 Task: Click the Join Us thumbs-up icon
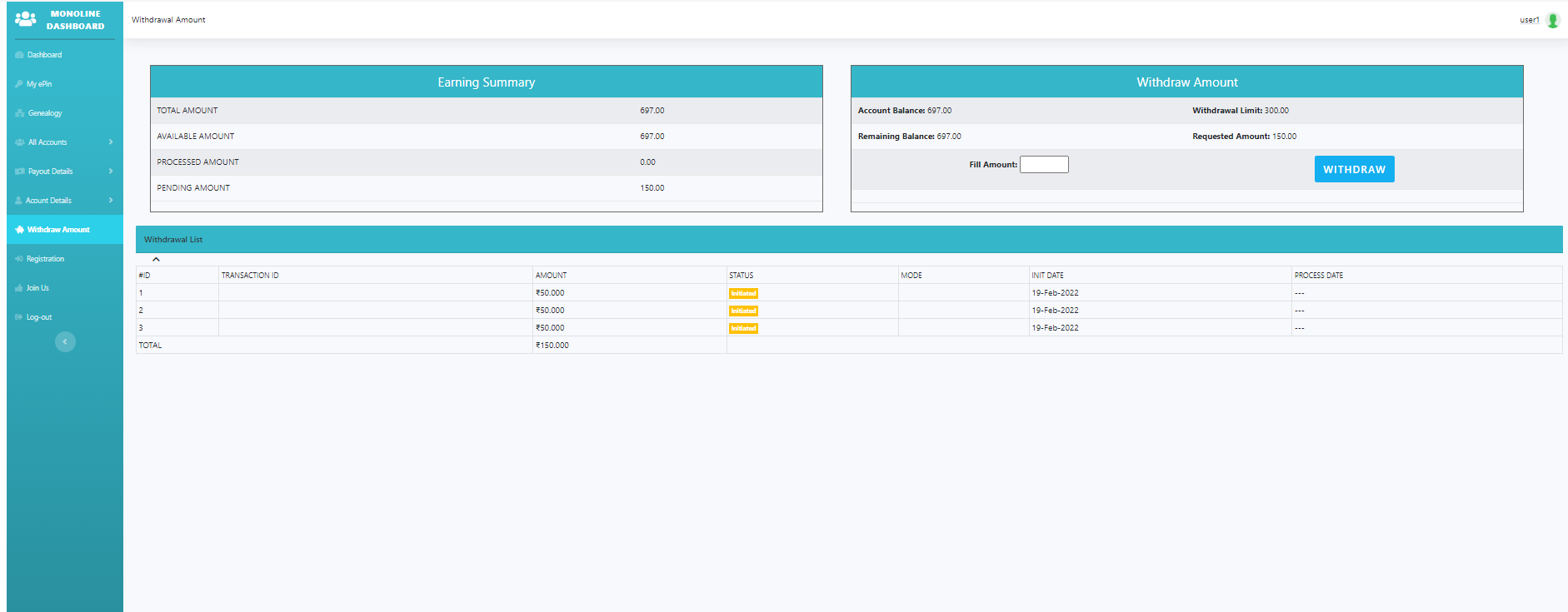click(x=19, y=288)
